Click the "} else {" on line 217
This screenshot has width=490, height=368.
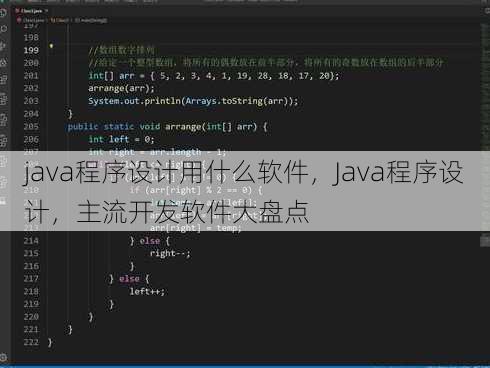coord(129,279)
